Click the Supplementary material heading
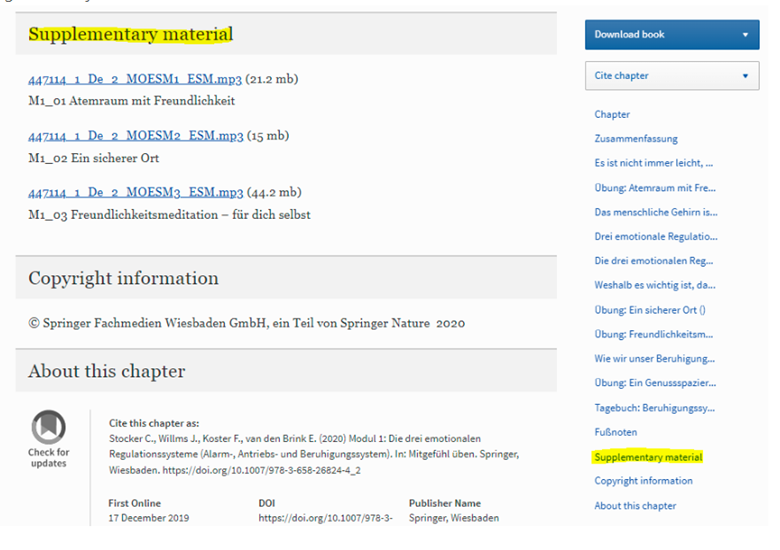 click(130, 34)
